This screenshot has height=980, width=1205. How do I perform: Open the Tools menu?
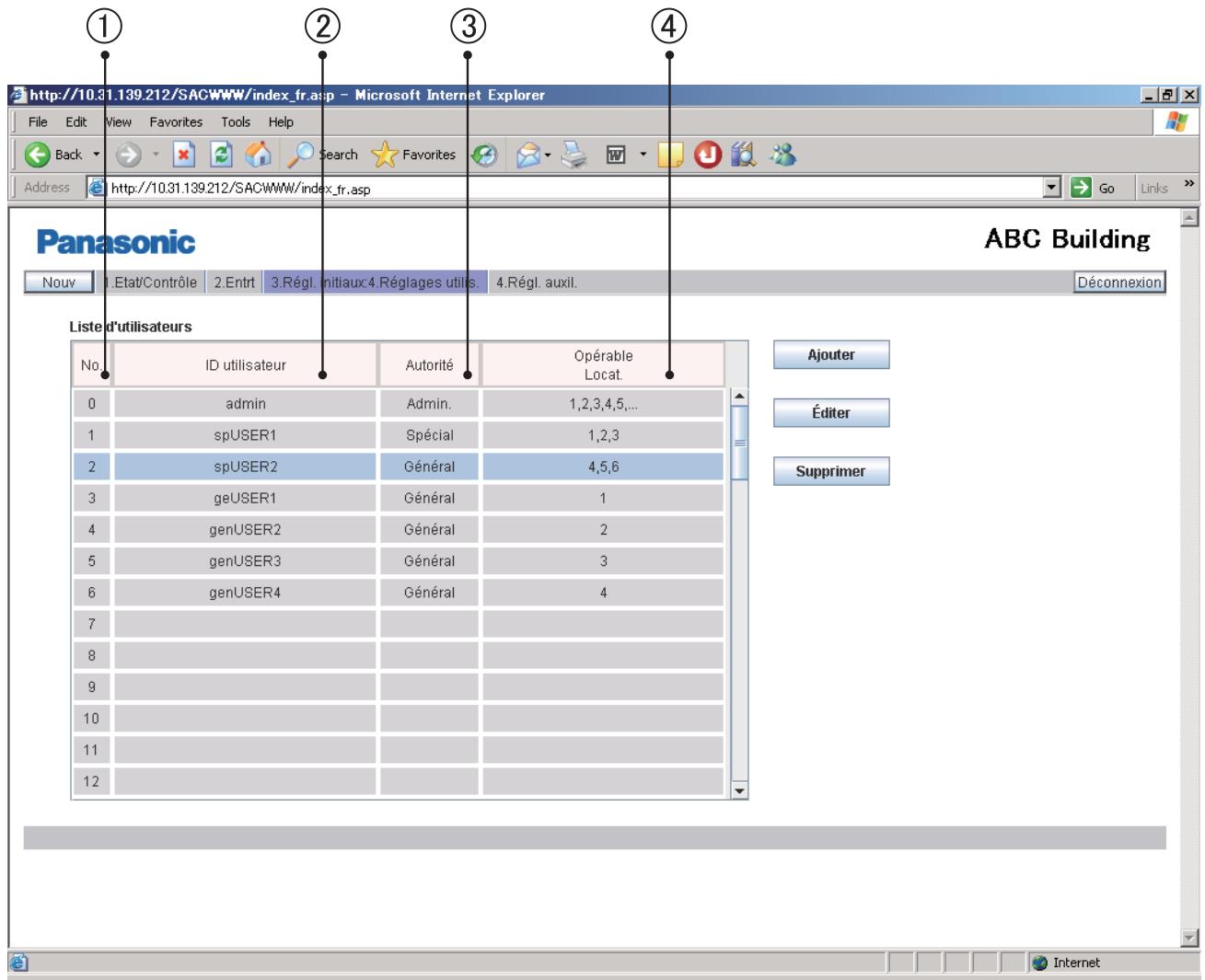(x=236, y=121)
